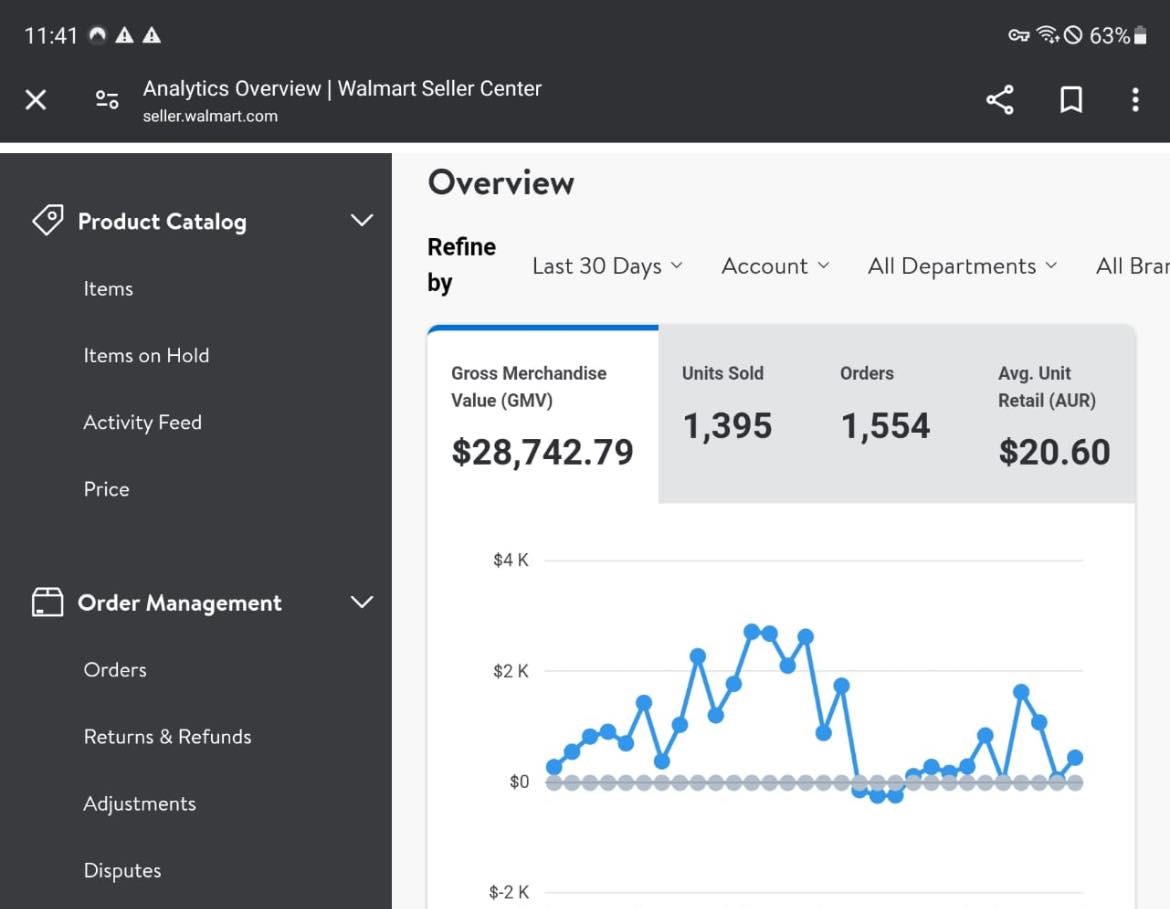
Task: Open Items on Hold in sidebar
Action: coord(146,355)
